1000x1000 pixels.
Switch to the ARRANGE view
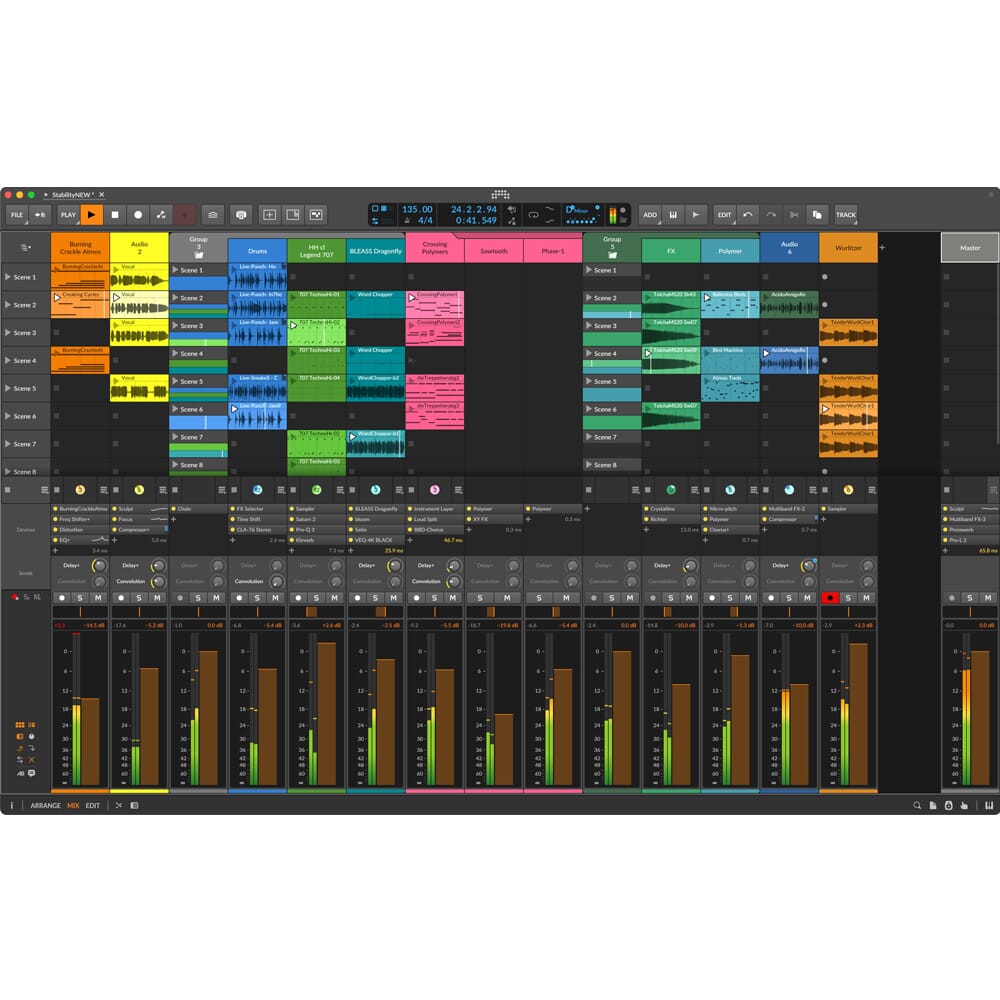click(45, 805)
